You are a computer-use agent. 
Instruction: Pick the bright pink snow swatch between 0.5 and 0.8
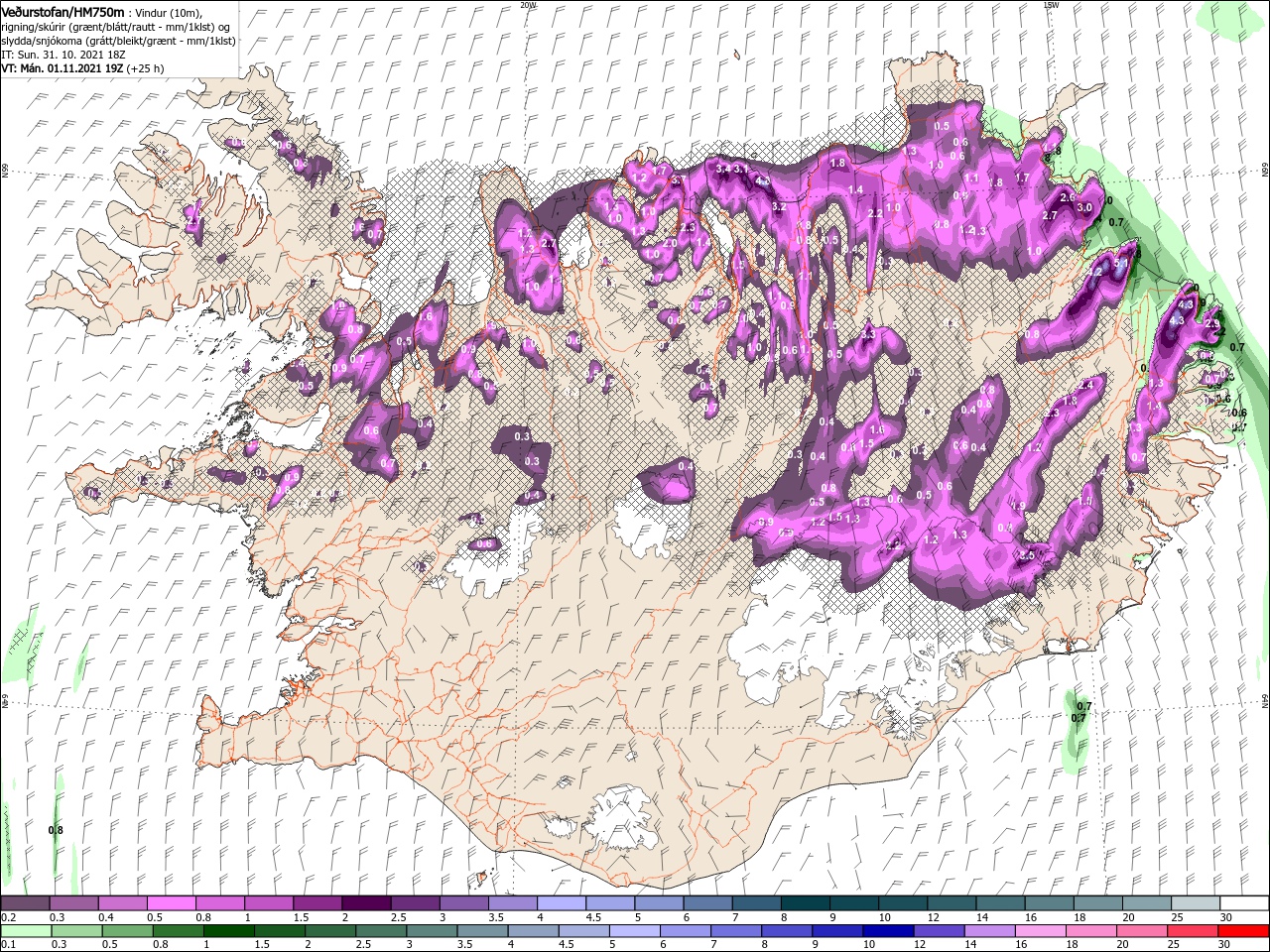[x=173, y=903]
